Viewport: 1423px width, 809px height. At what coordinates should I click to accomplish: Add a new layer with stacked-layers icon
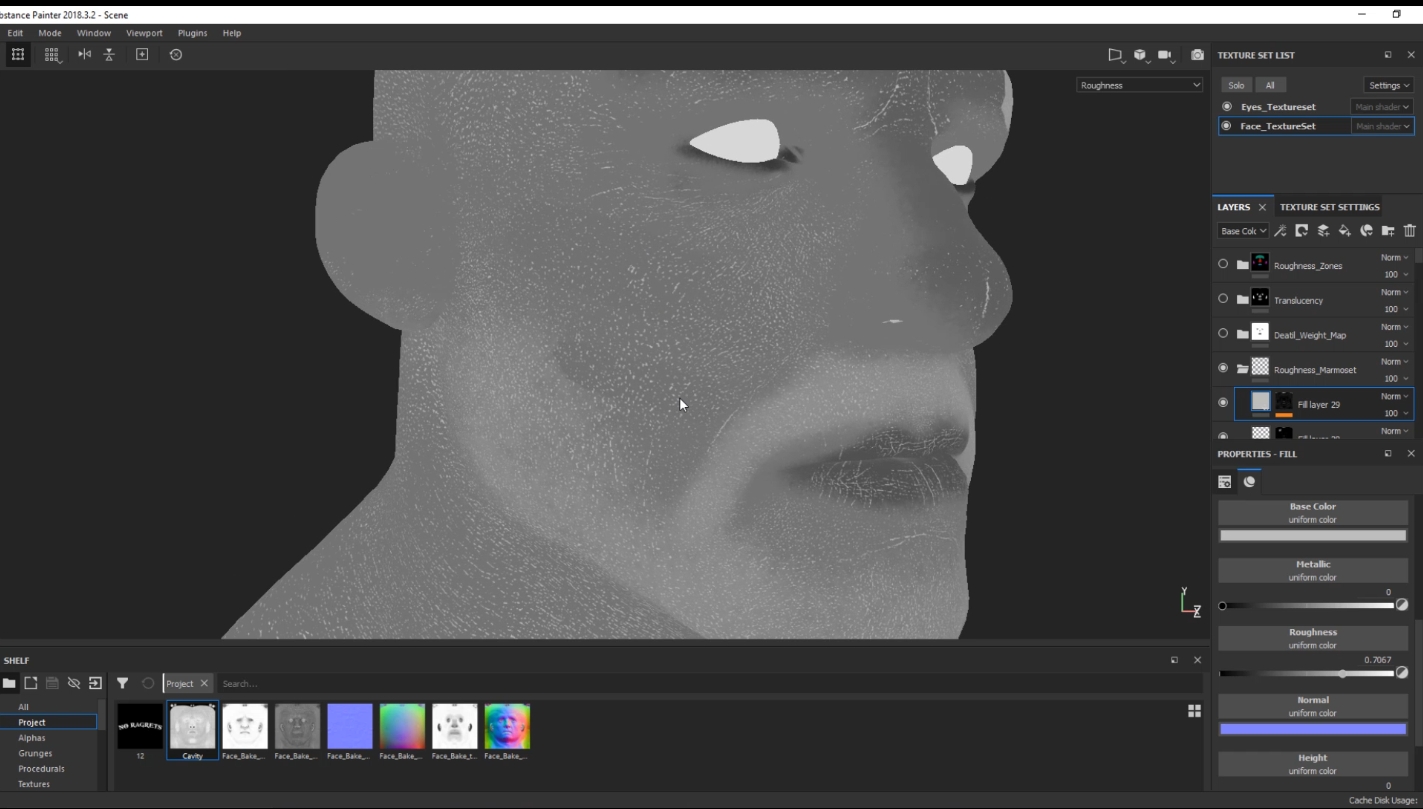point(1323,231)
